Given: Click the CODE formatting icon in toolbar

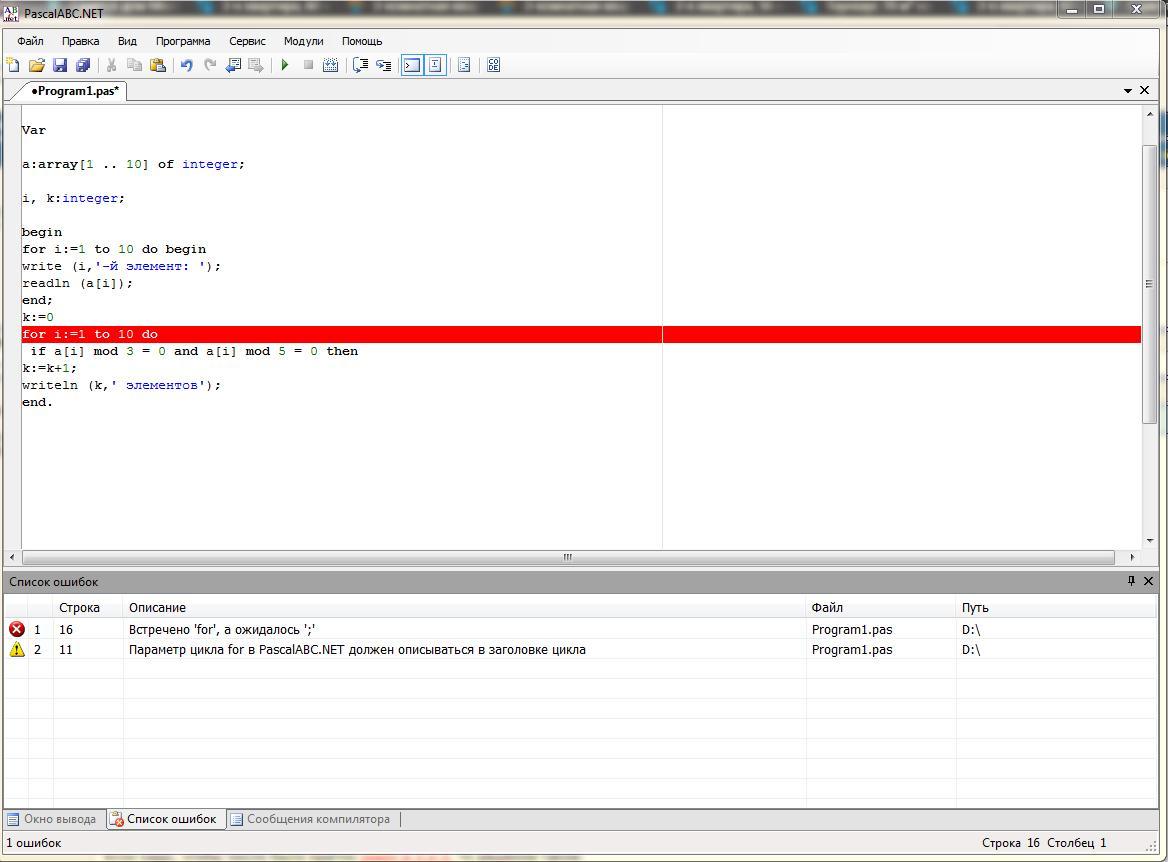Looking at the screenshot, I should (493, 65).
